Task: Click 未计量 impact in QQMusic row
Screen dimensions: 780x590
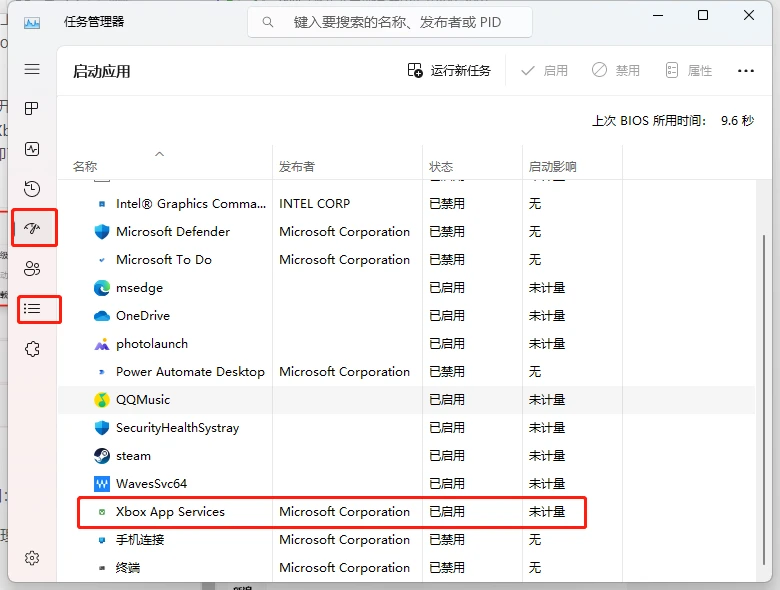Action: tap(547, 399)
